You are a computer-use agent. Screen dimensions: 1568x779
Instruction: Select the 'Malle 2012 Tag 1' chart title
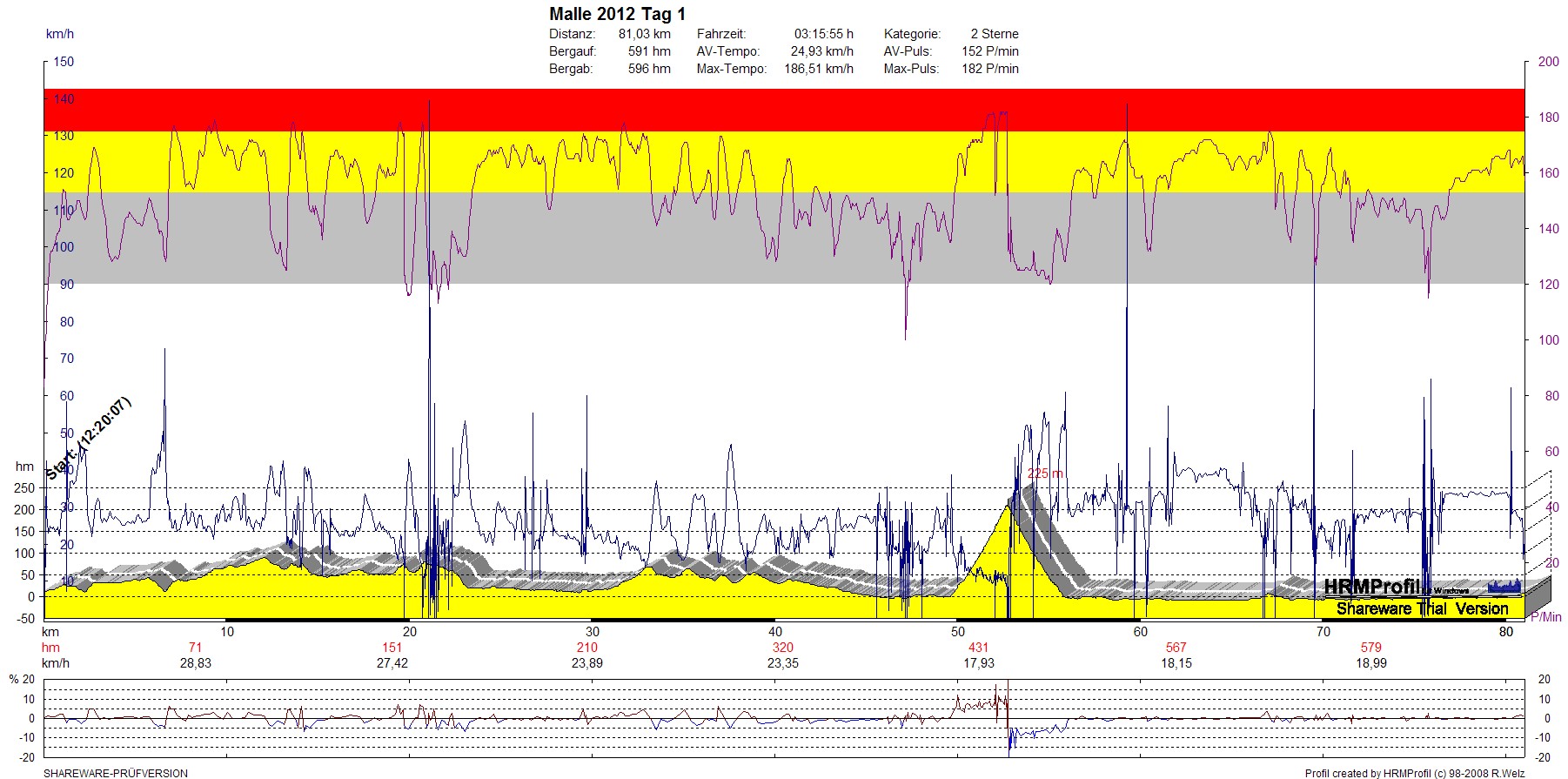coord(617,14)
